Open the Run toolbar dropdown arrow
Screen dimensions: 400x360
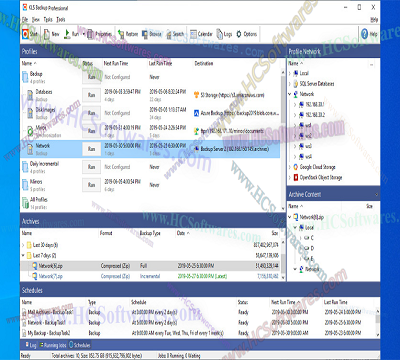click(x=83, y=34)
